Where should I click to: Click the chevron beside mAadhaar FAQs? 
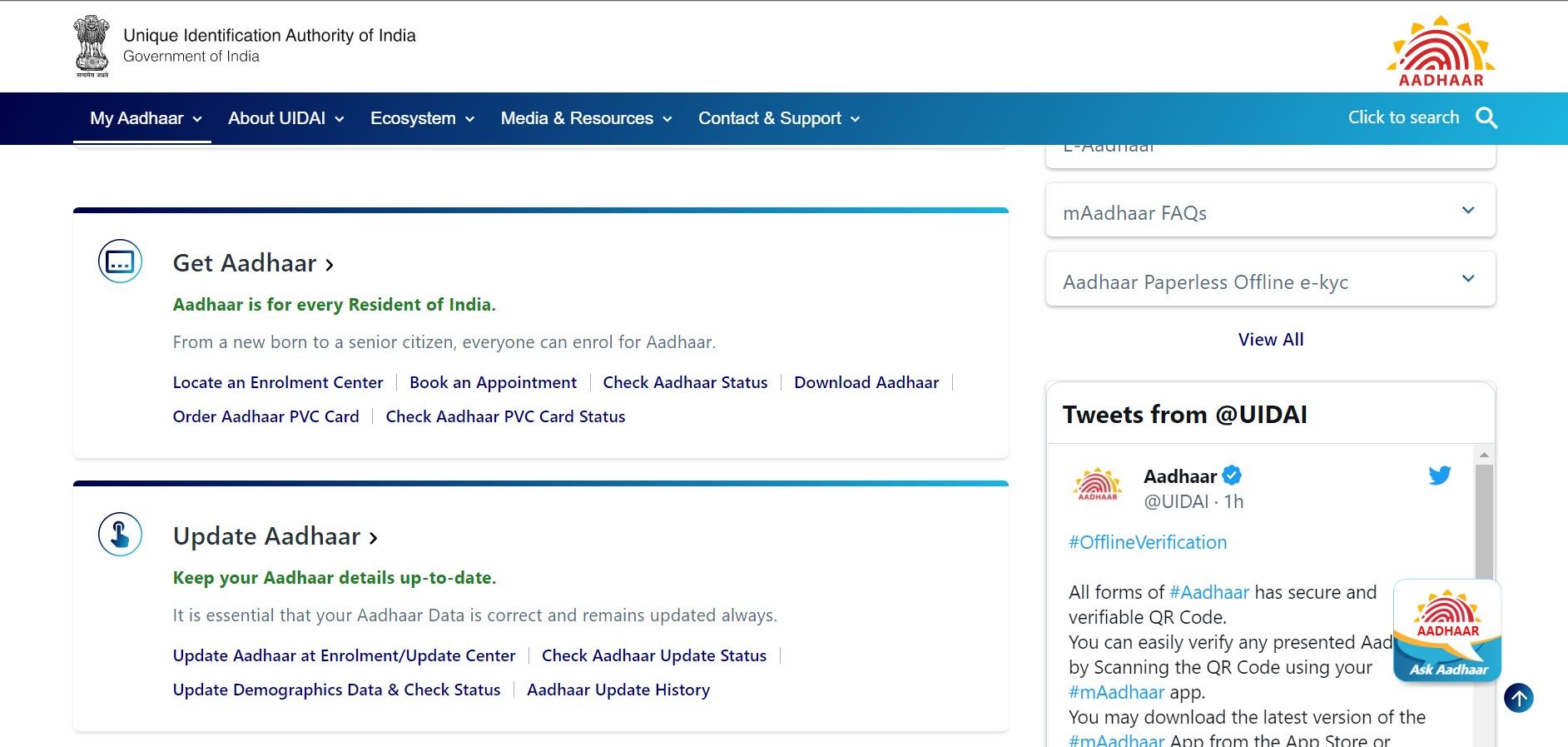[x=1468, y=210]
